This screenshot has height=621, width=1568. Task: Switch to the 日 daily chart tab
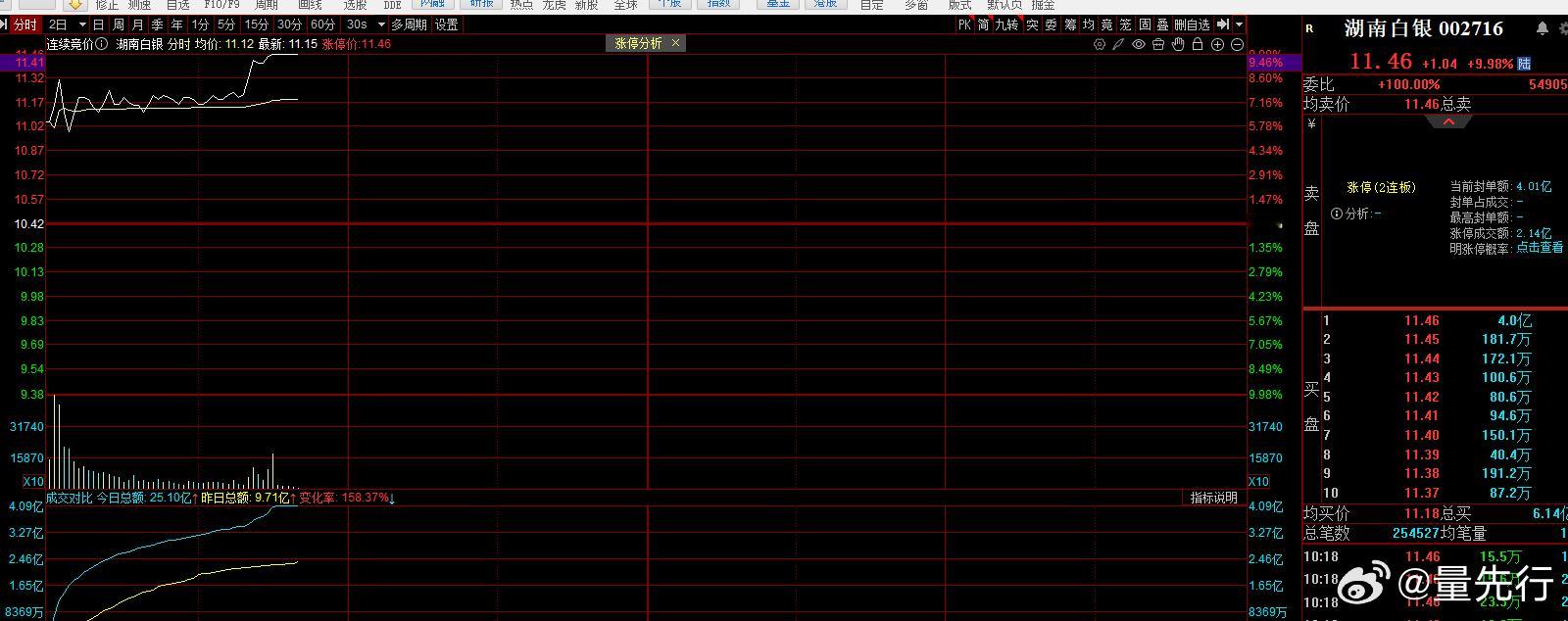(98, 24)
